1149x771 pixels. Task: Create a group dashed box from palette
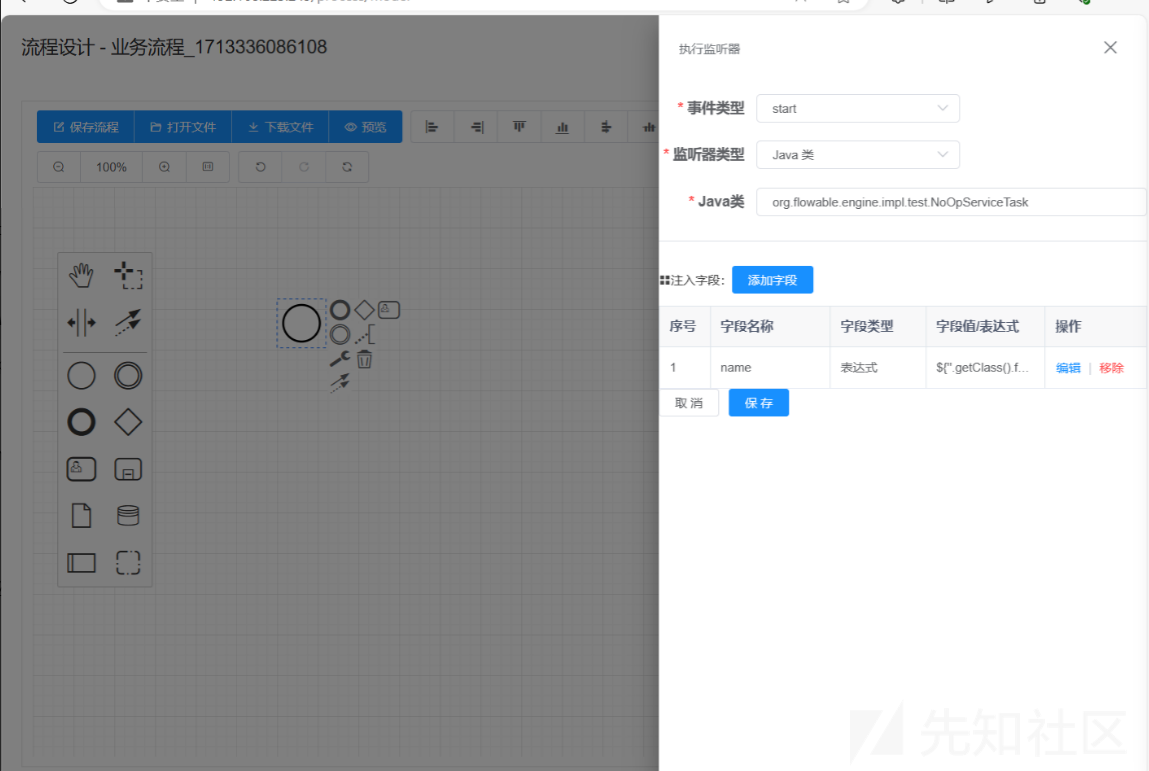(x=128, y=563)
